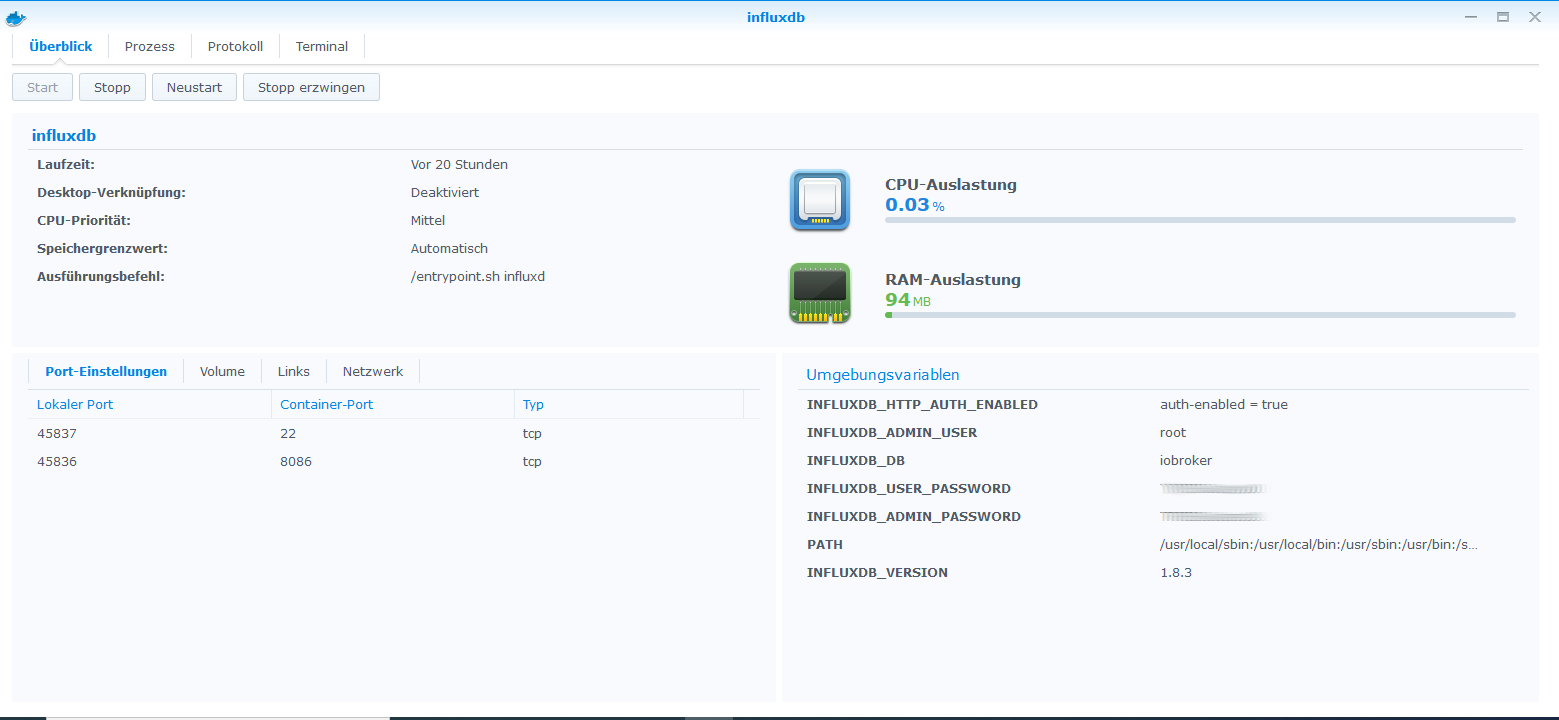The height and width of the screenshot is (720, 1559).
Task: Stop the container with Stopp button
Action: (112, 87)
